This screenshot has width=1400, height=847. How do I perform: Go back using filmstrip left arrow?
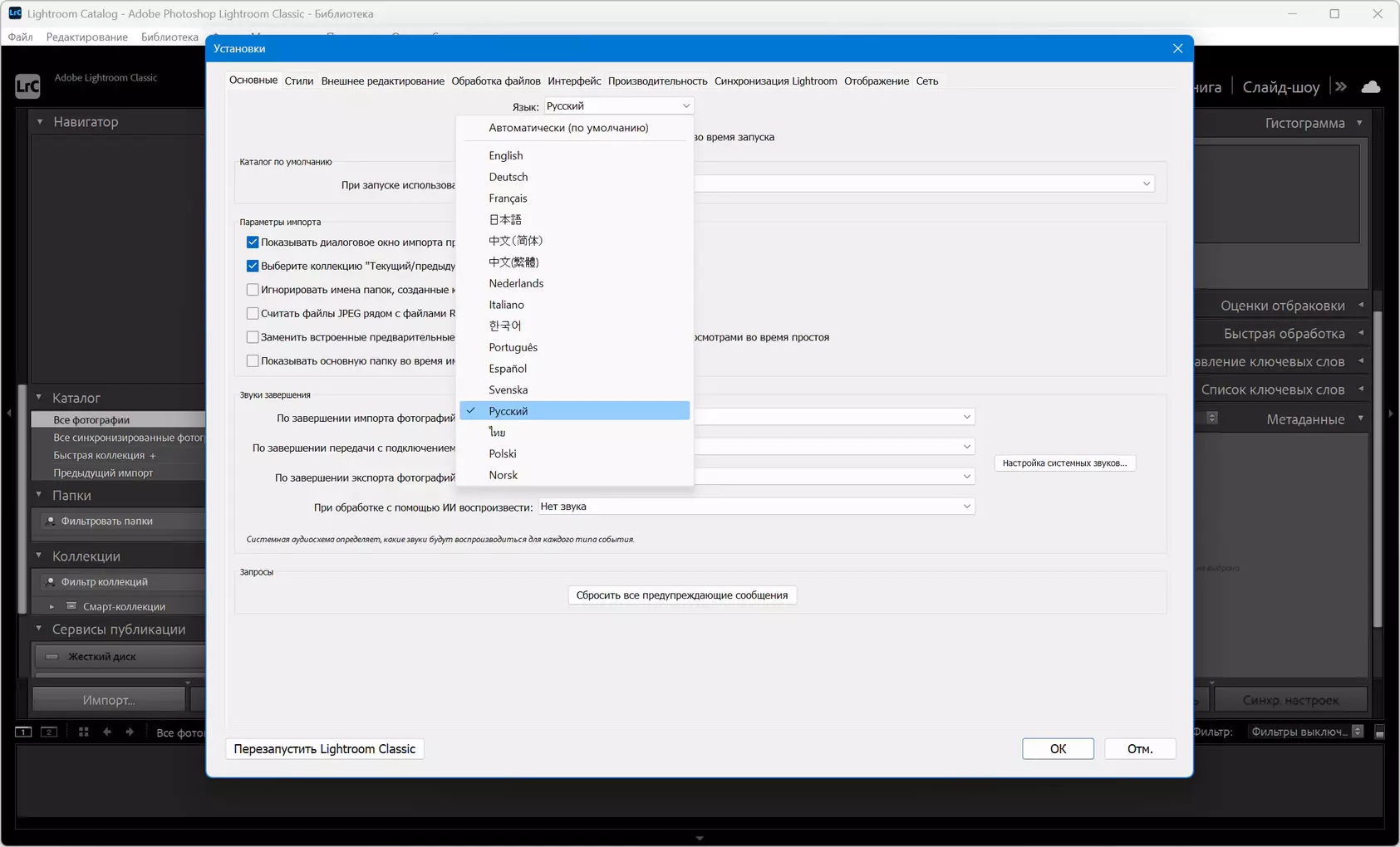(107, 732)
